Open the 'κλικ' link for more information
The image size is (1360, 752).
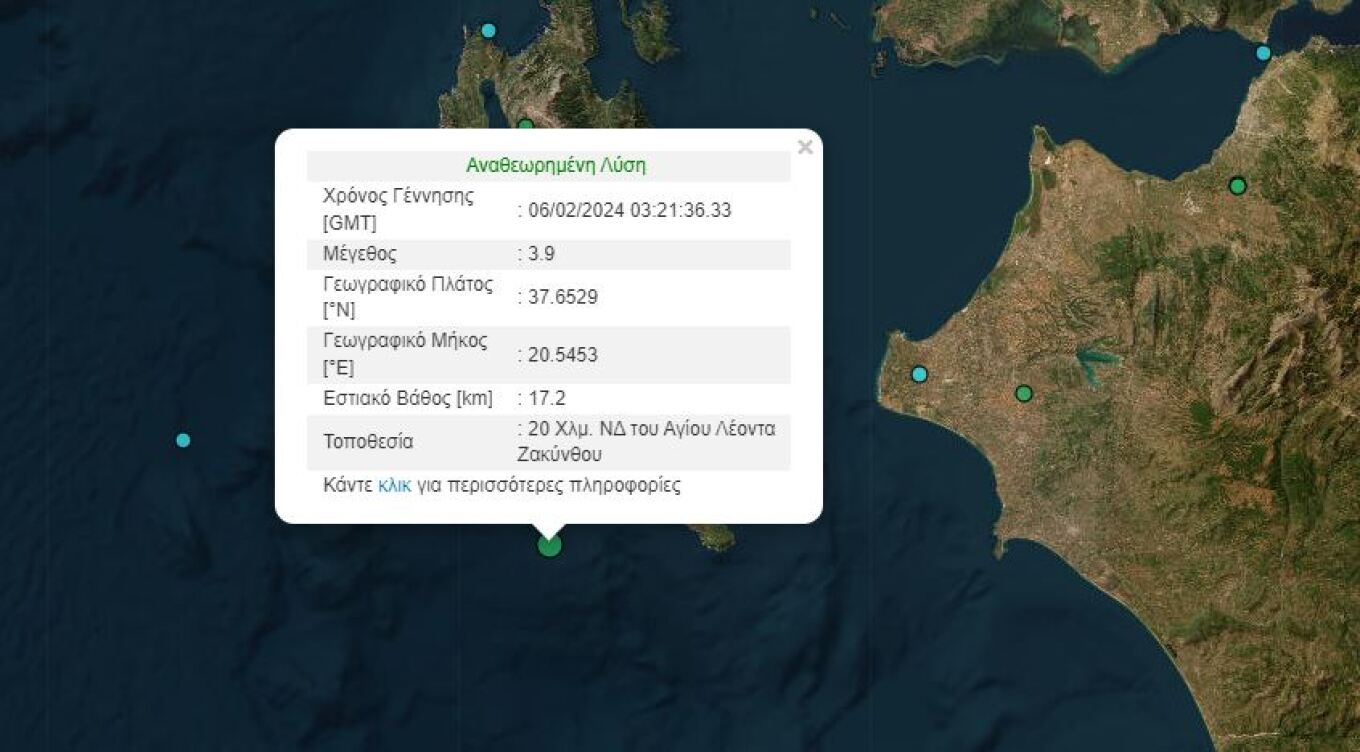point(394,486)
